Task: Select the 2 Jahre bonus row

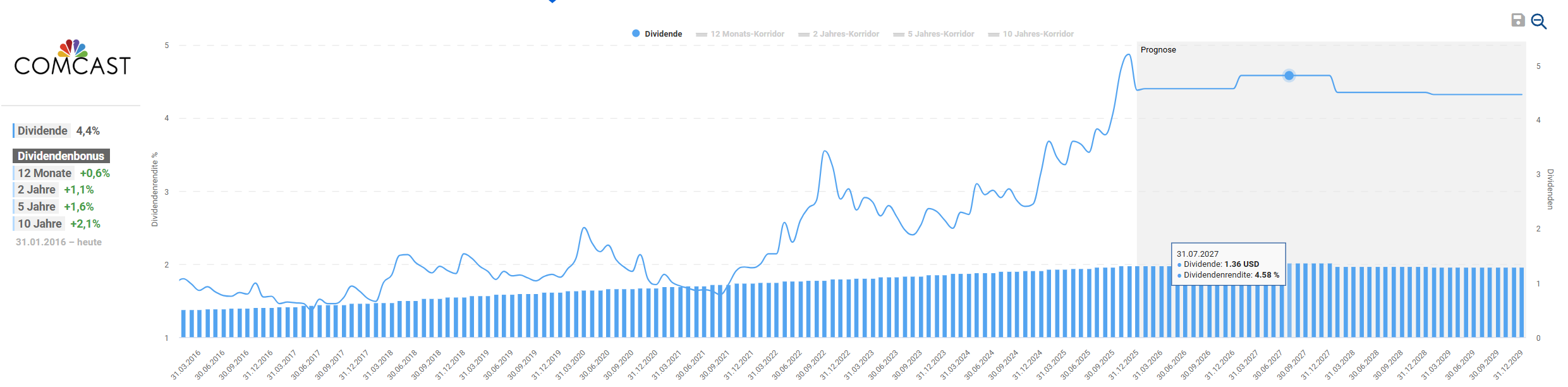Action: pos(54,190)
